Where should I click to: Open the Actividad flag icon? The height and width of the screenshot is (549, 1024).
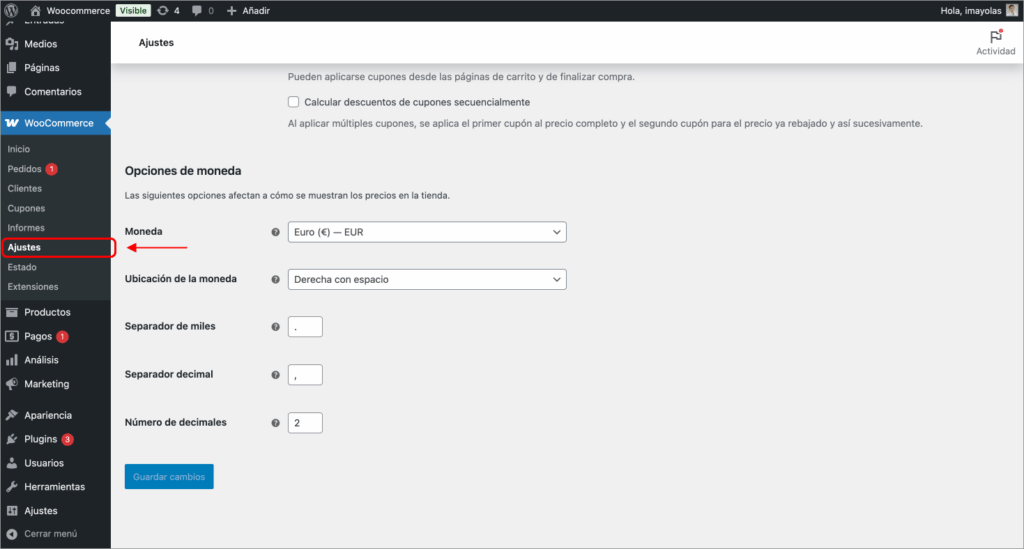[x=995, y=37]
